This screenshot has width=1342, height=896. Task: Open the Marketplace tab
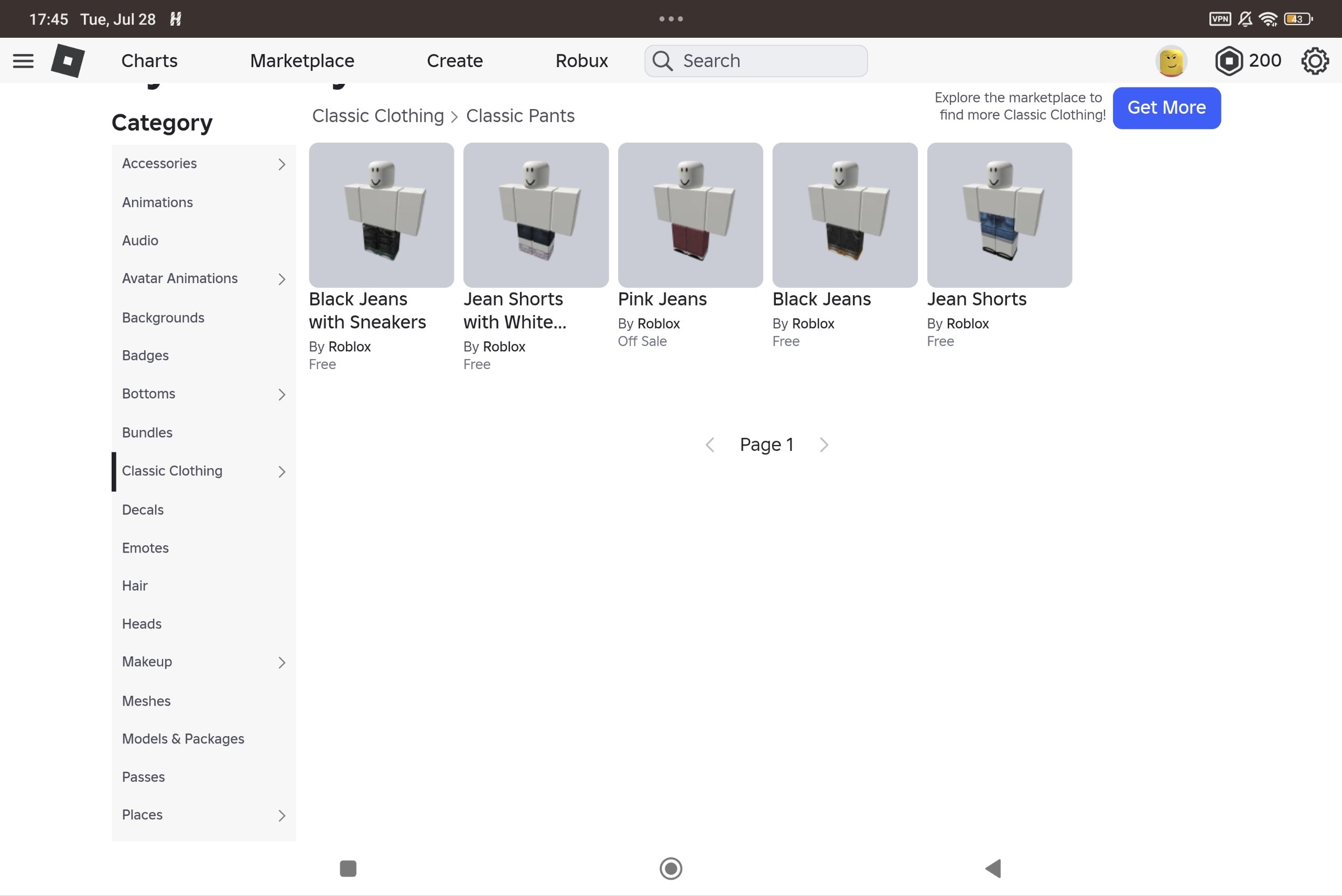[302, 61]
